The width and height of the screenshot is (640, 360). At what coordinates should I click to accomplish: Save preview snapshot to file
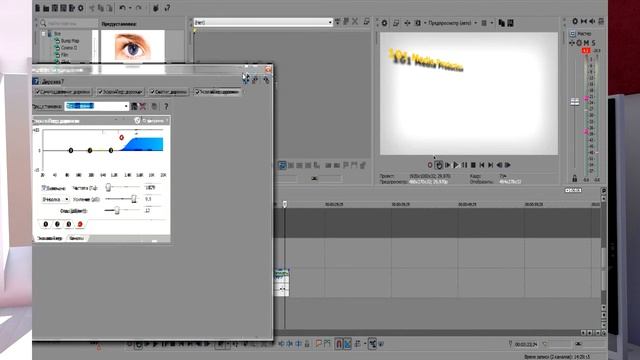click(x=510, y=23)
